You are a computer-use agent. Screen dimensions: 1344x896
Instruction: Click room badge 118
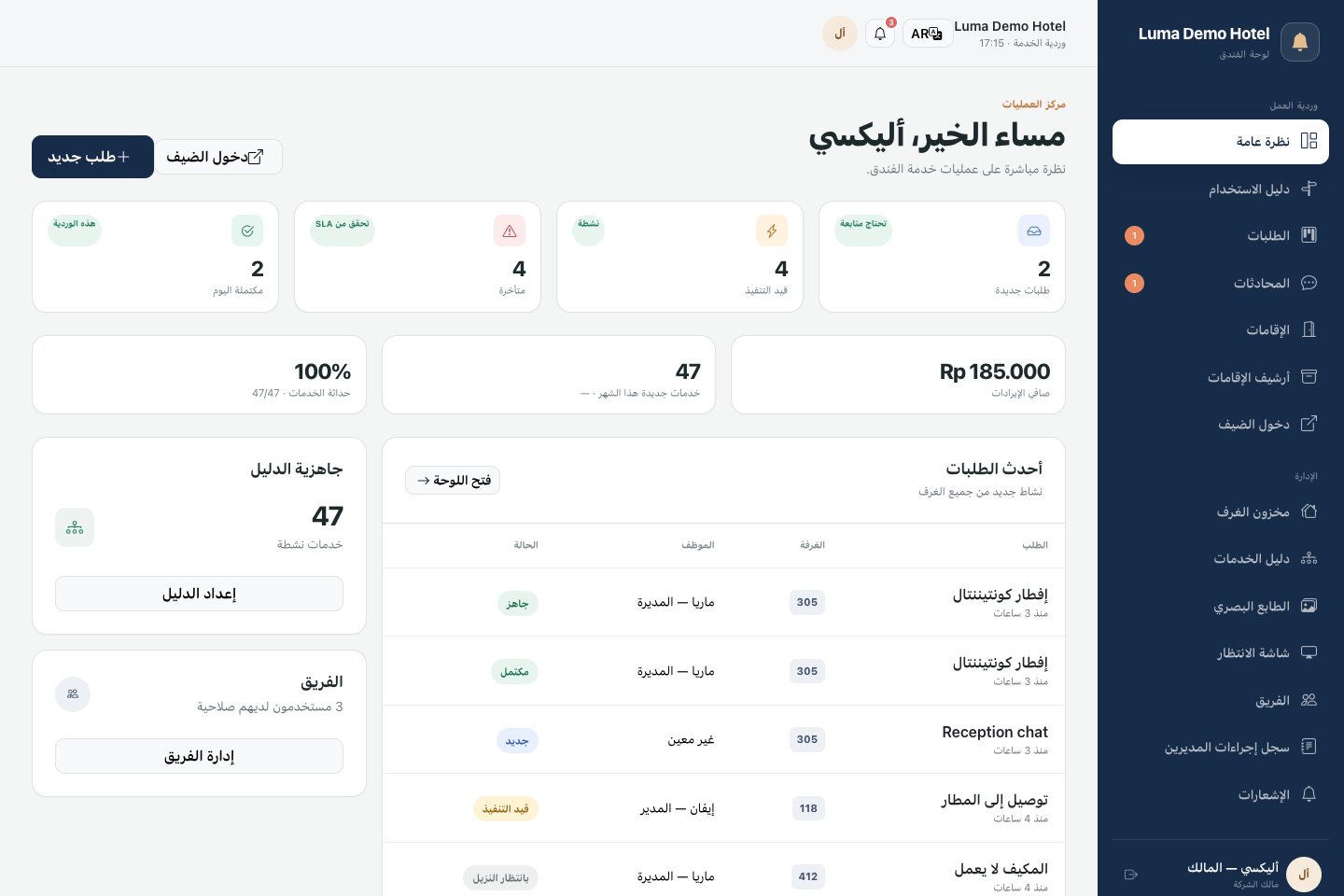coord(808,808)
